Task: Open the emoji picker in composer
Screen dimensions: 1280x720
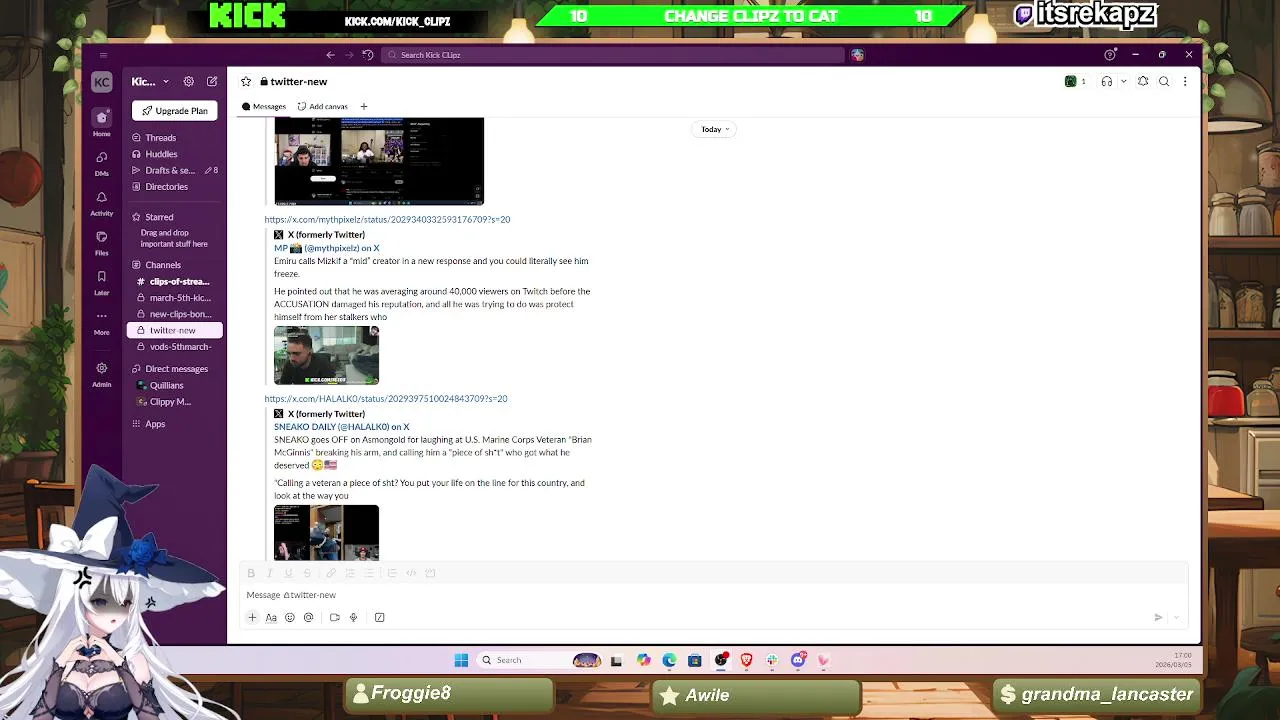Action: [290, 617]
